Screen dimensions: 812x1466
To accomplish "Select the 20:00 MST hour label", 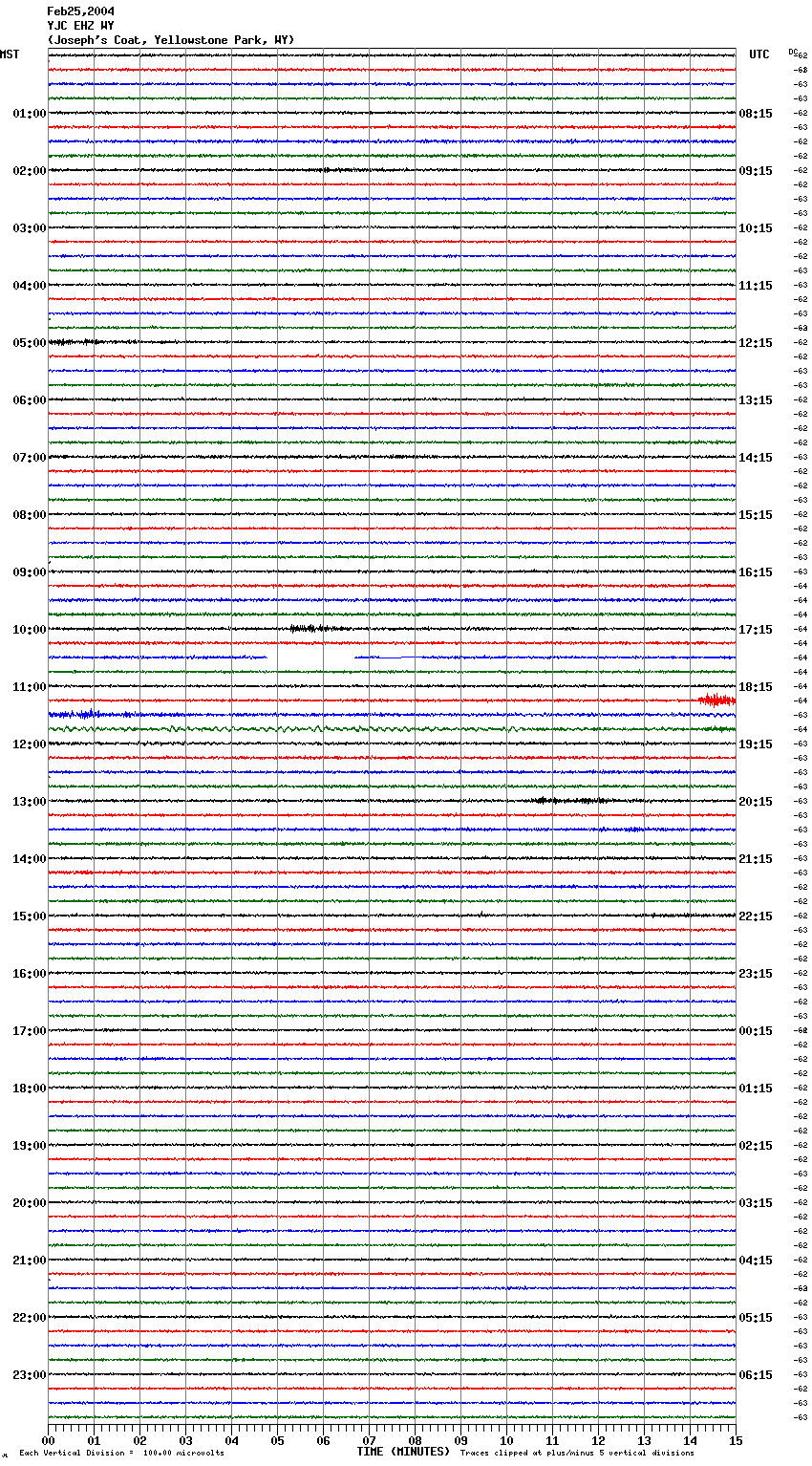I will (30, 1203).
